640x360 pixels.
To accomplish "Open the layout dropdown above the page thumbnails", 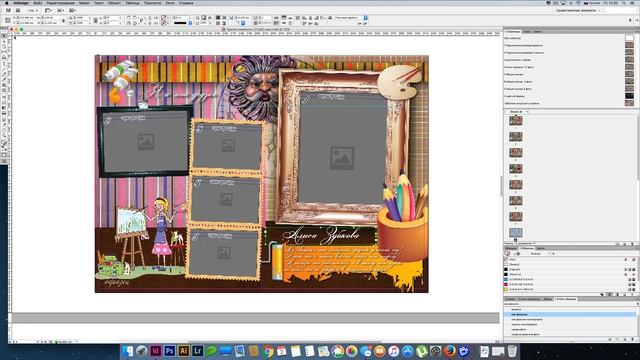I will coord(518,111).
